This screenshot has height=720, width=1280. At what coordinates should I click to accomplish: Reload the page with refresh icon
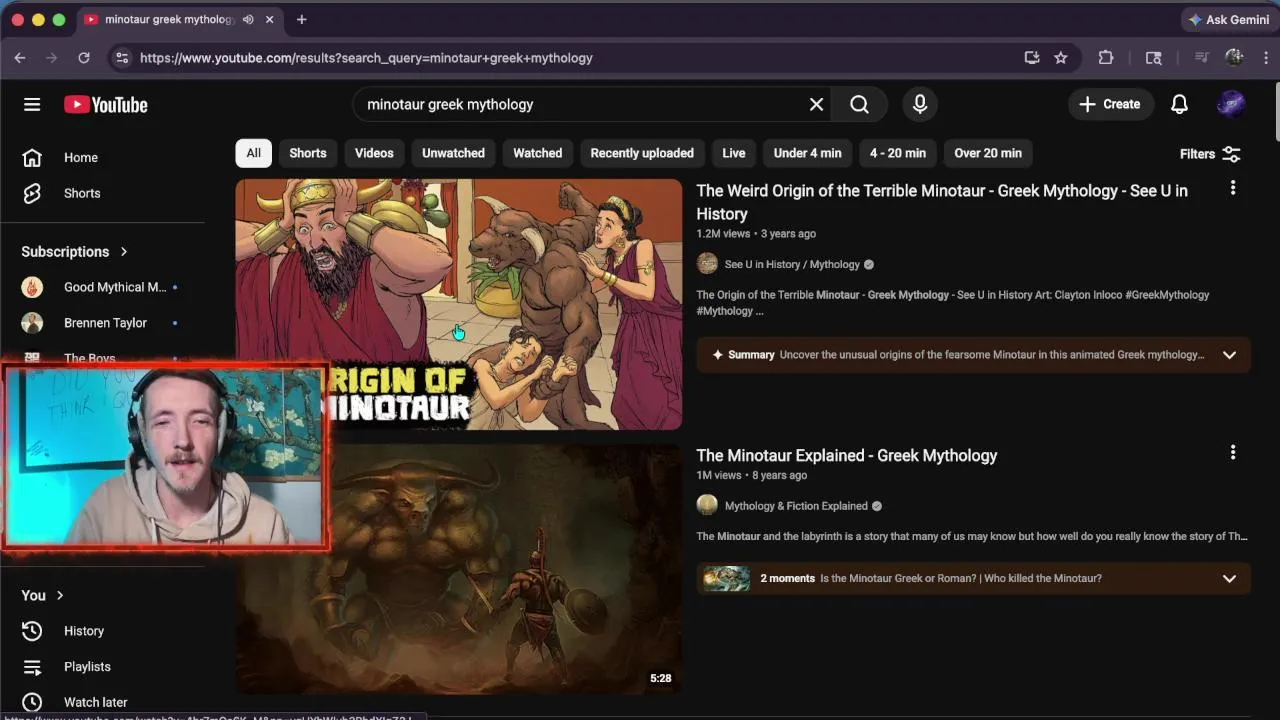[x=84, y=58]
